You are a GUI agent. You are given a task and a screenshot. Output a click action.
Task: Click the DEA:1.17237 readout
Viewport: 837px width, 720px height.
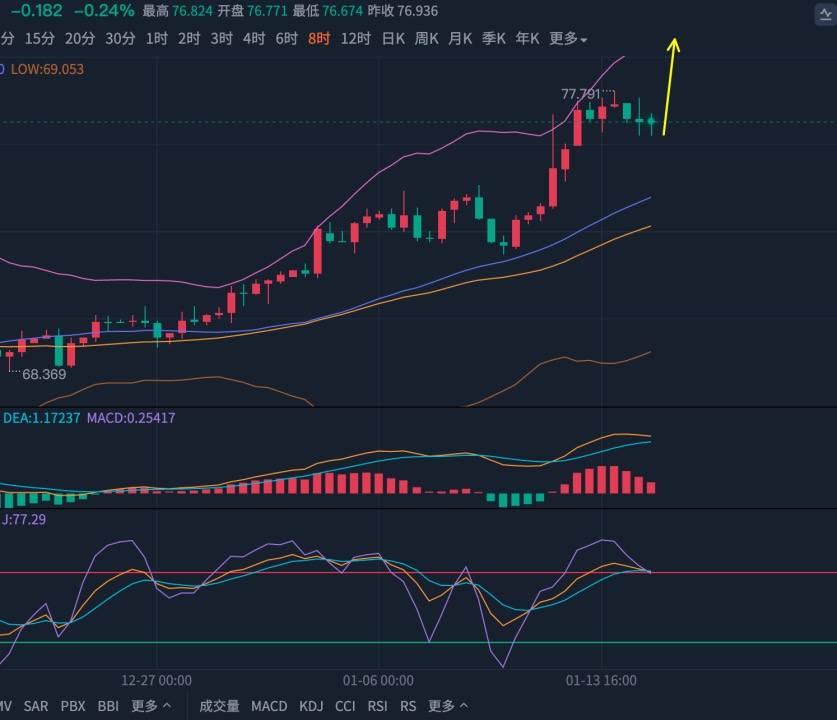pyautogui.click(x=42, y=418)
